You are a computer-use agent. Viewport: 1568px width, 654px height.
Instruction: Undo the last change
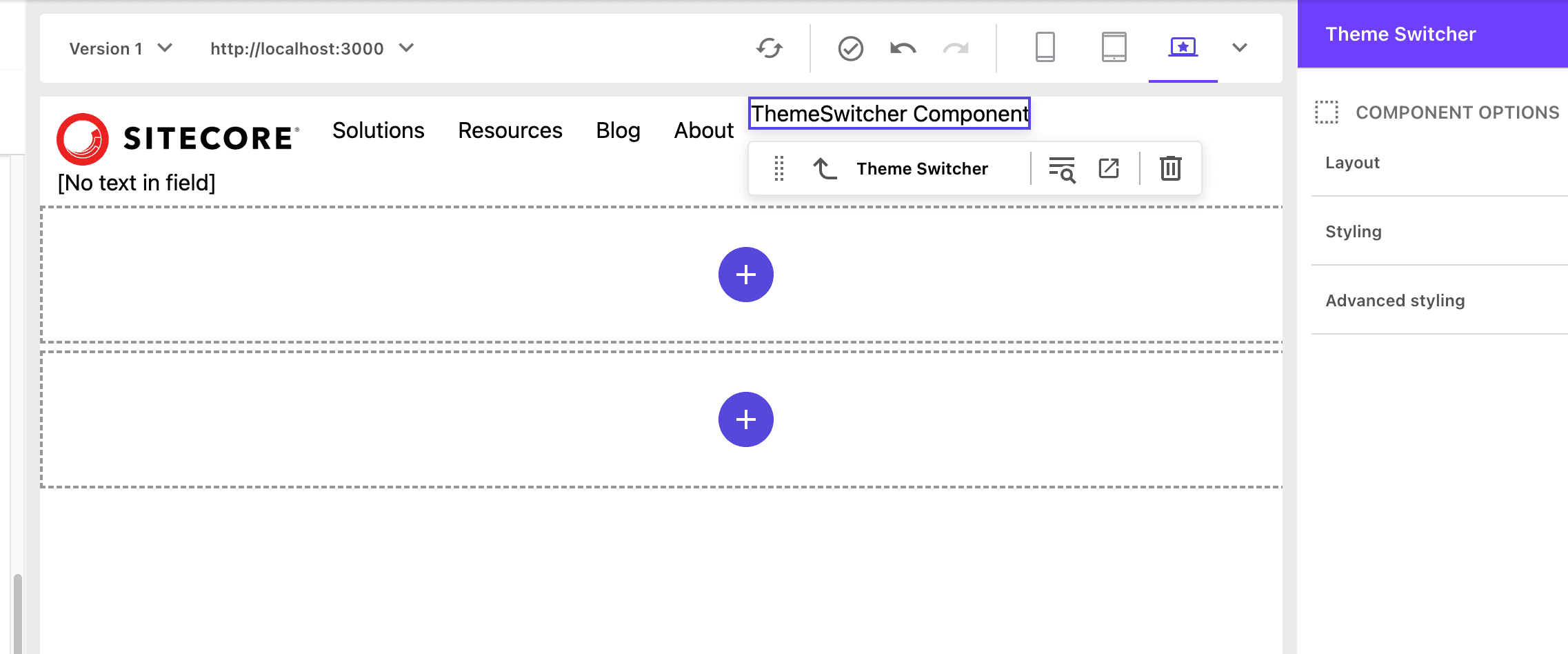[903, 48]
